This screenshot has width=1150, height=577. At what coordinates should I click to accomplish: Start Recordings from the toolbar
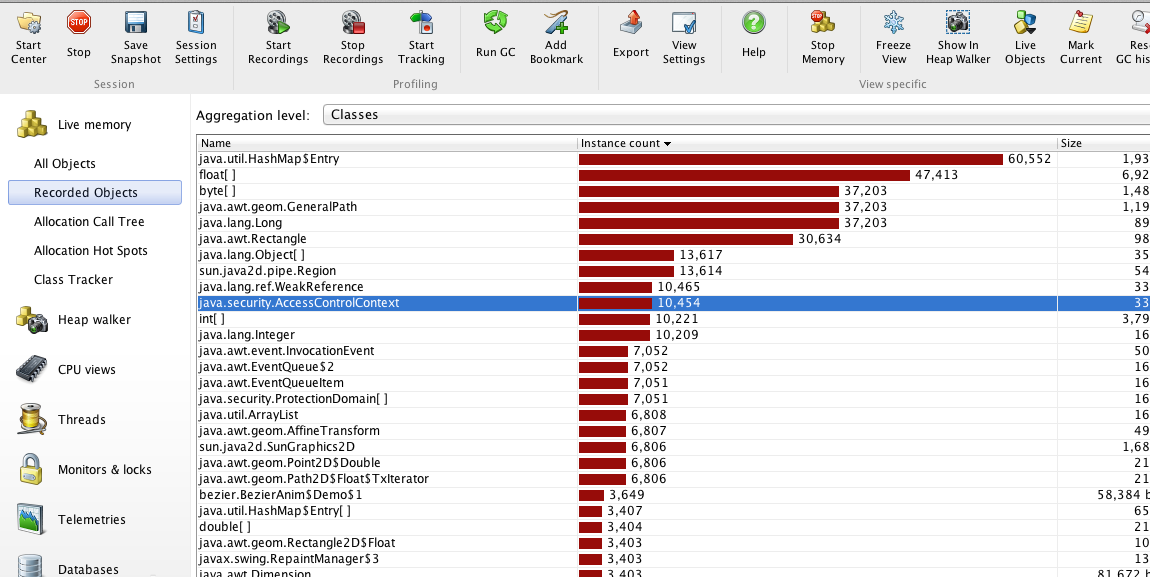(x=278, y=37)
